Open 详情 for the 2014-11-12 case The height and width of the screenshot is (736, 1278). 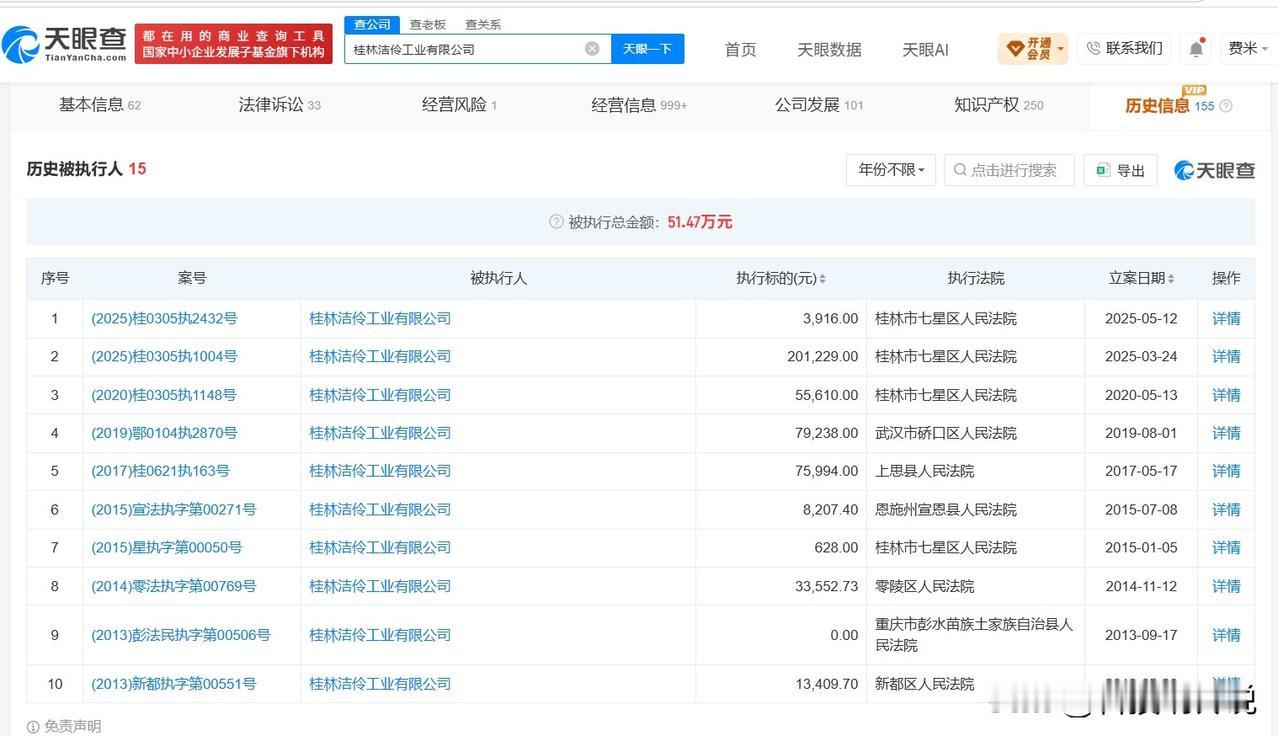click(x=1226, y=586)
